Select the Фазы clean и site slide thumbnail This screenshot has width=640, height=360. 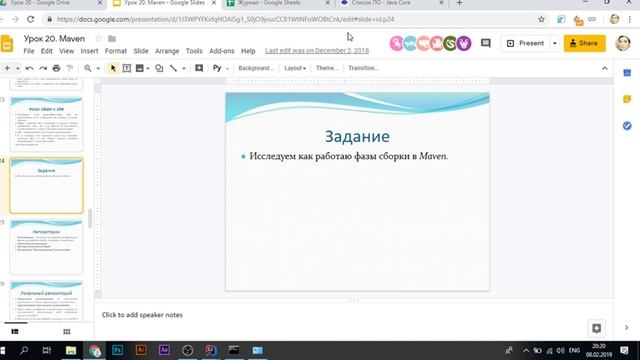46,124
